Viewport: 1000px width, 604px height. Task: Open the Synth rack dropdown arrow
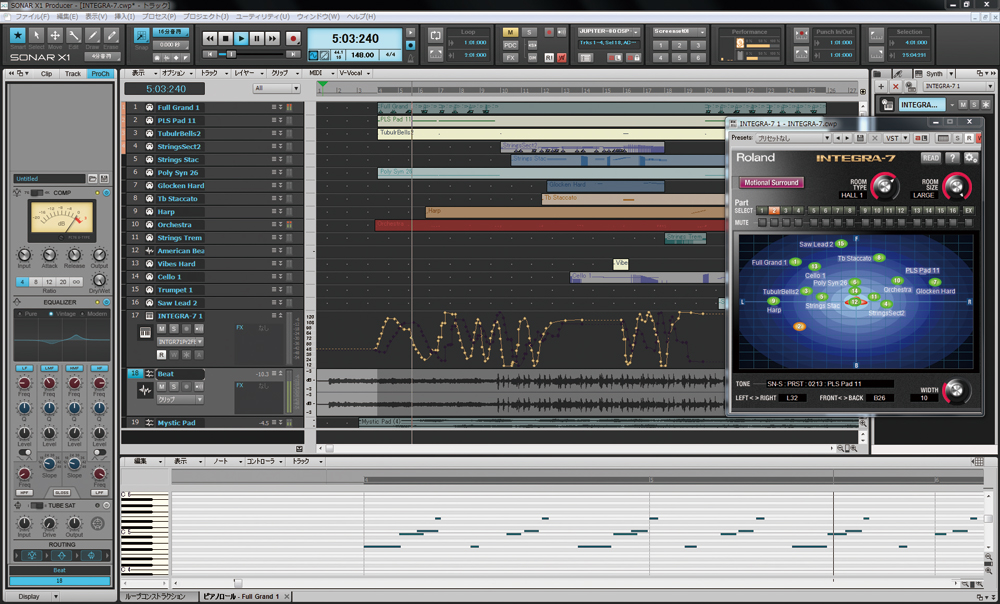pyautogui.click(x=951, y=73)
